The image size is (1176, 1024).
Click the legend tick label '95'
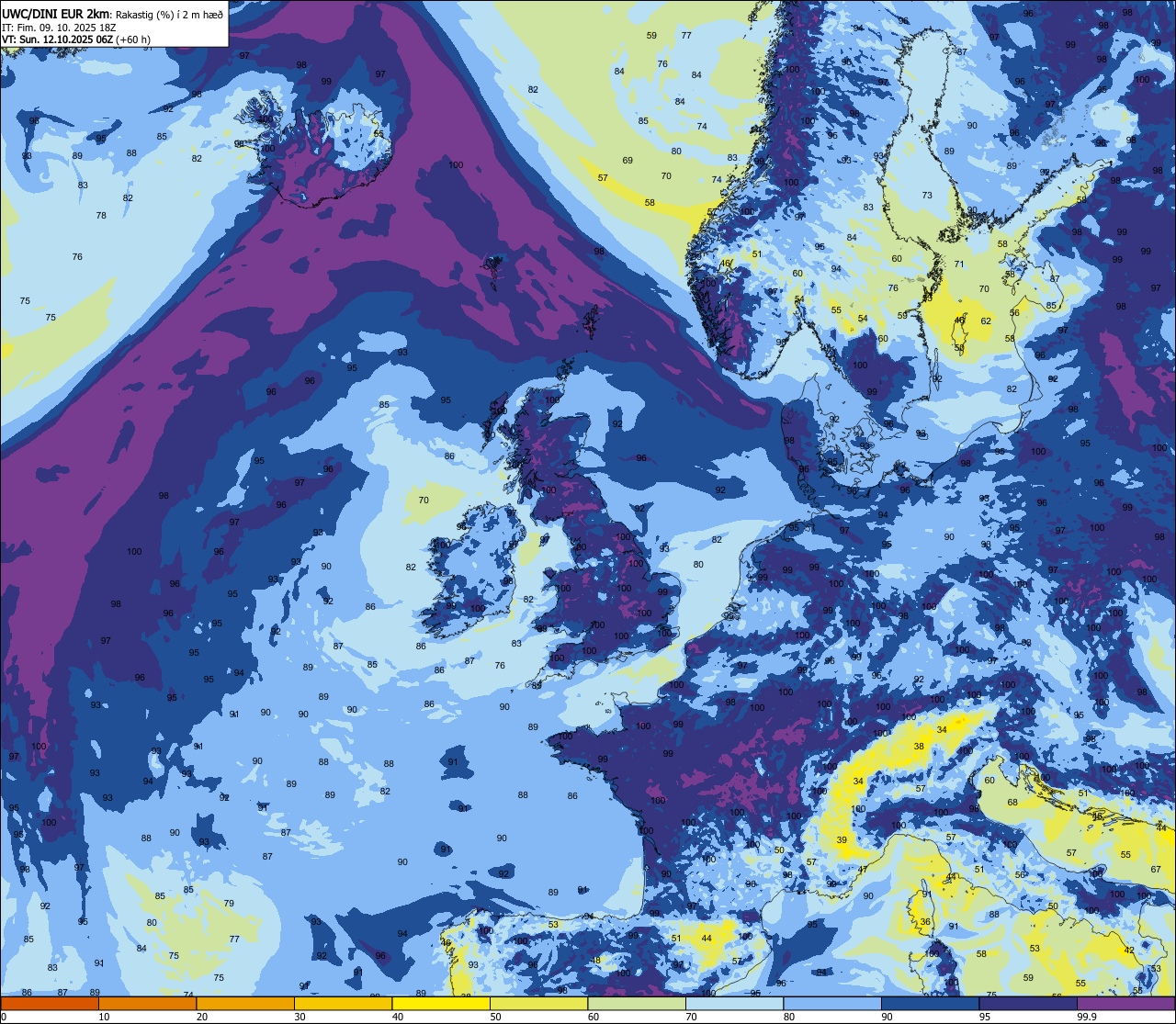coord(985,1017)
